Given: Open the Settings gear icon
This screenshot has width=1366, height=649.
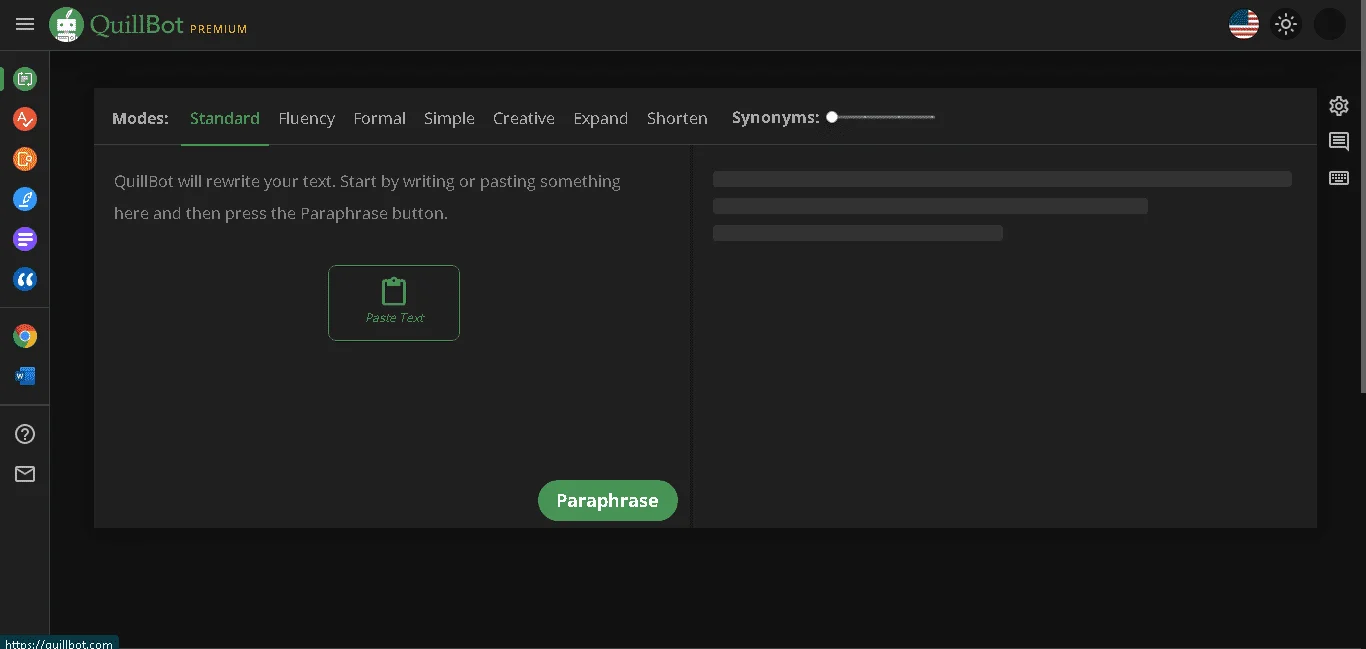Looking at the screenshot, I should point(1339,106).
